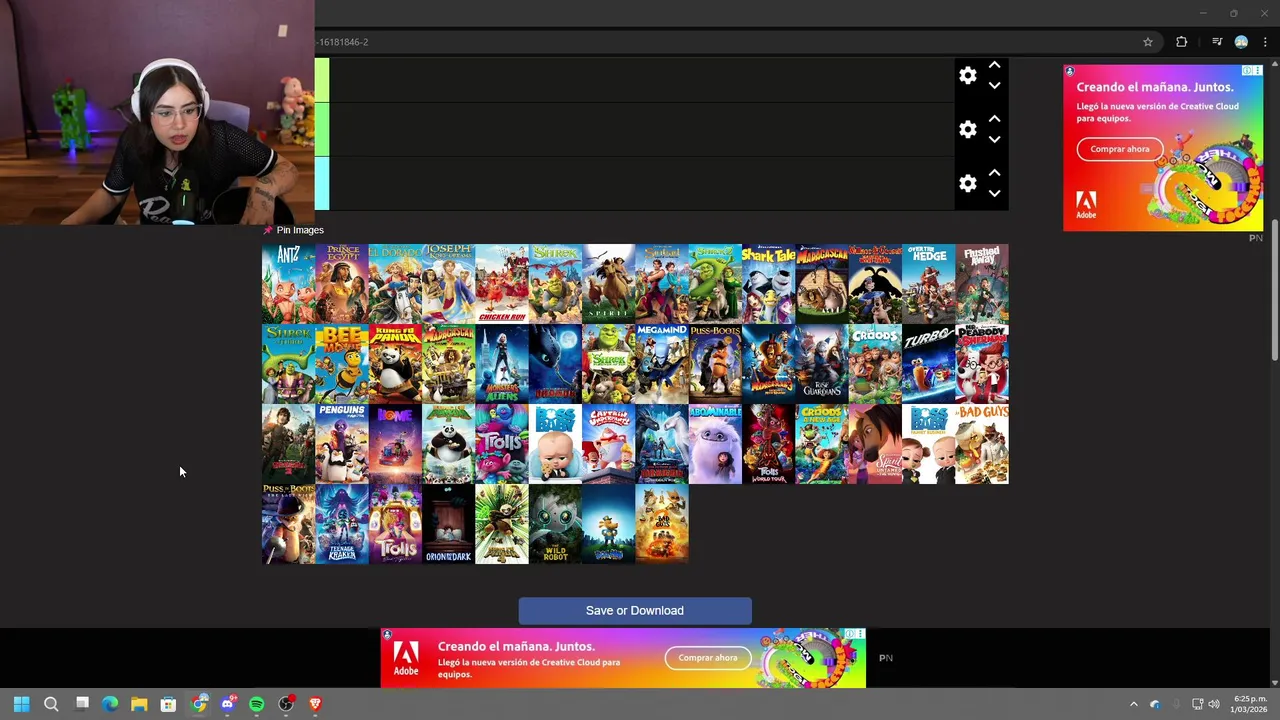Open OBS Studio from the taskbar
The height and width of the screenshot is (720, 1280).
pyautogui.click(x=286, y=704)
